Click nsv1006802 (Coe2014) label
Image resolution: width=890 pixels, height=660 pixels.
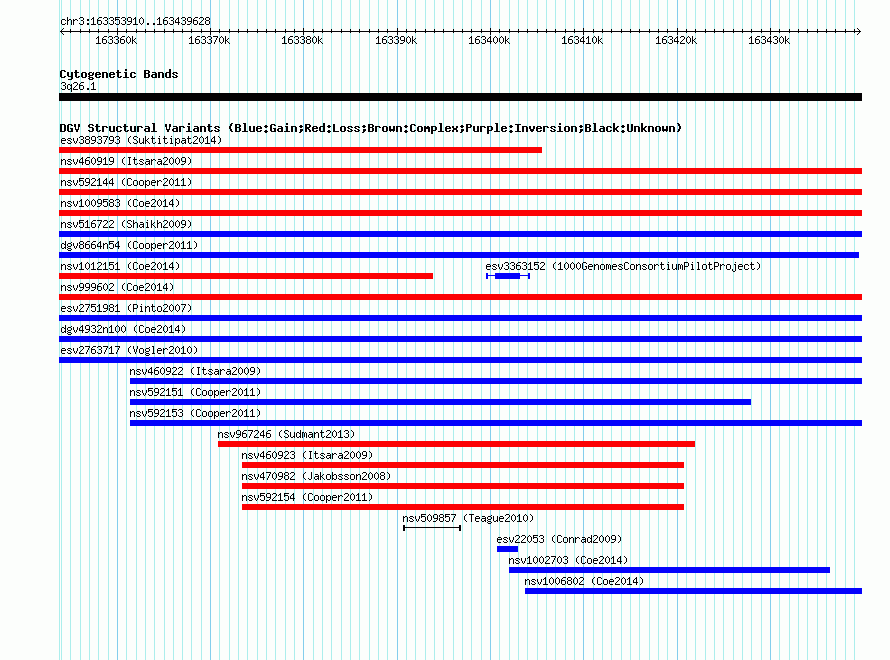click(x=584, y=581)
